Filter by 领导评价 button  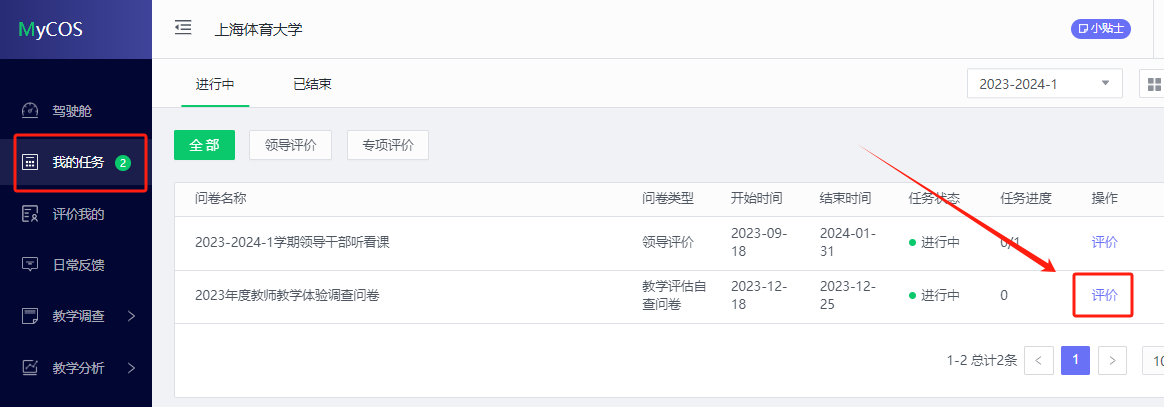click(290, 145)
